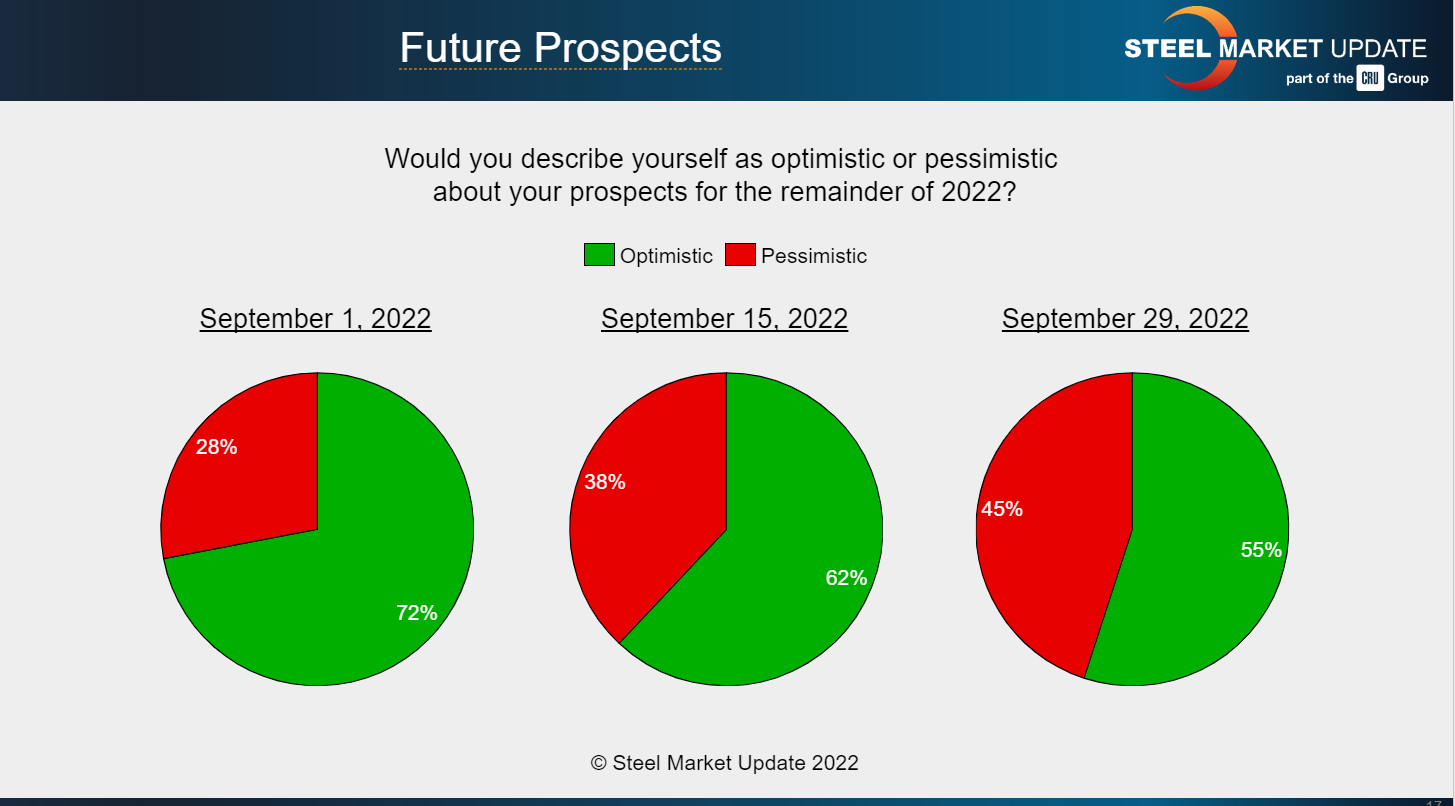Select the Pessimistic legend label
1455x806 pixels.
click(813, 256)
